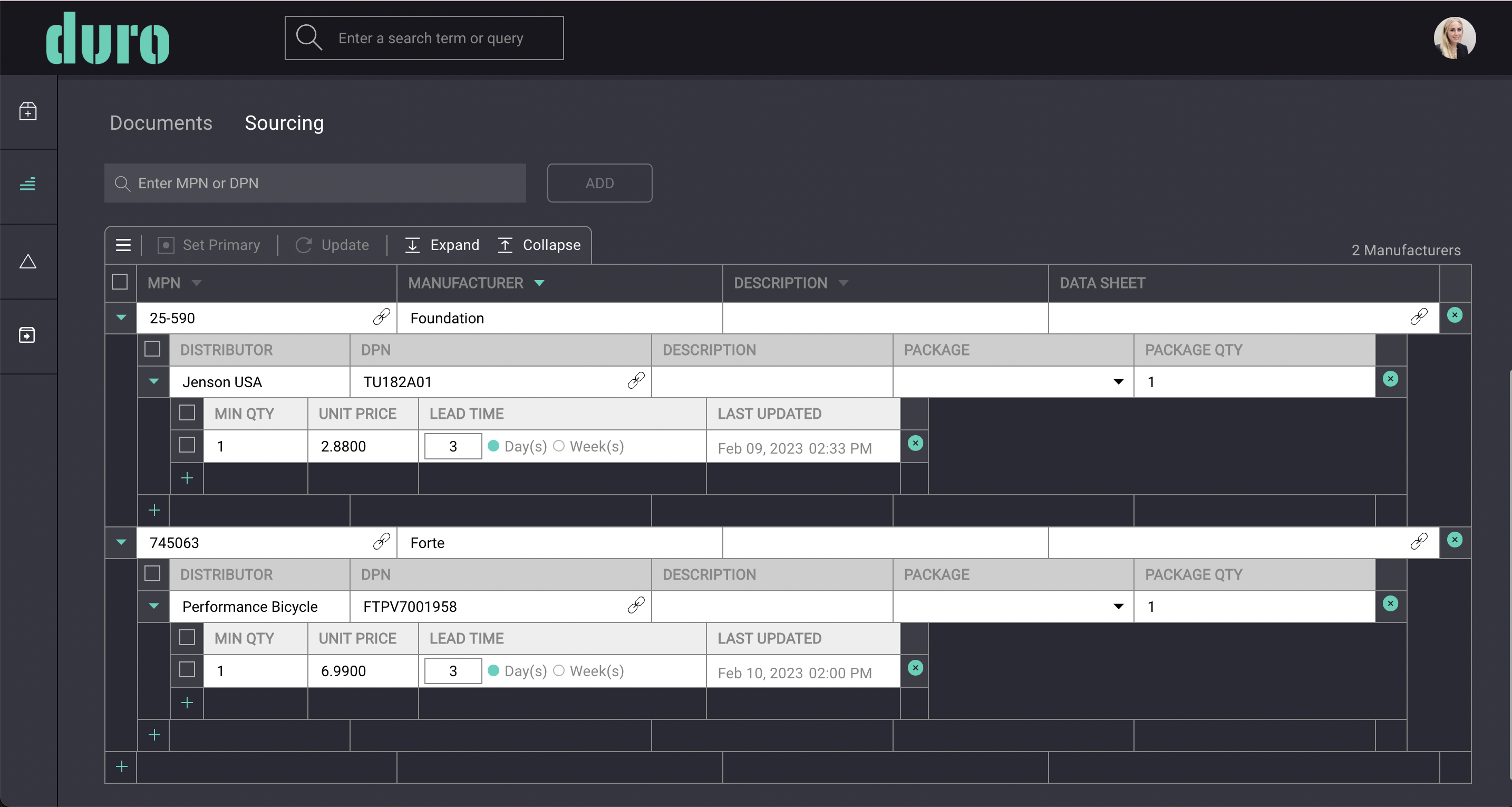Image resolution: width=1512 pixels, height=807 pixels.
Task: Remove the Jenson USA distributor row
Action: tap(1390, 379)
